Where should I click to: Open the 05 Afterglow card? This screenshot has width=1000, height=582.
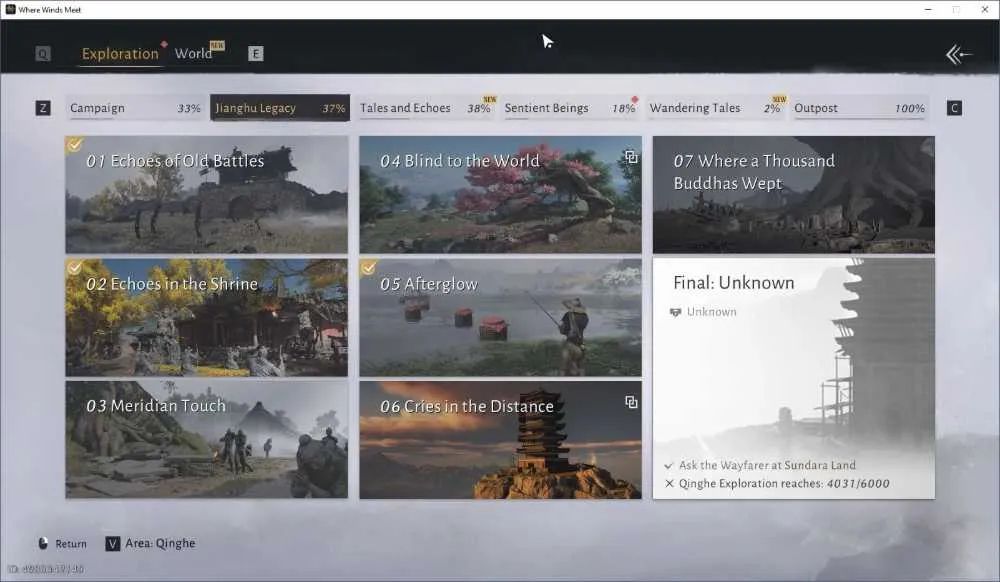click(501, 317)
